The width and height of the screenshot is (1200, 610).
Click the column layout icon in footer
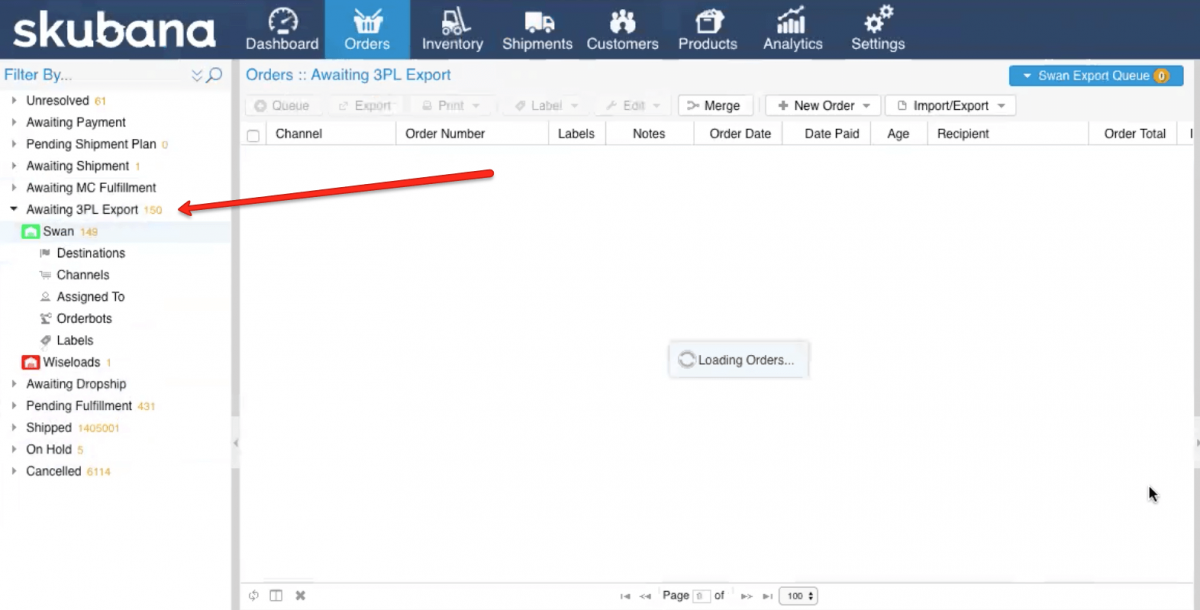pyautogui.click(x=276, y=596)
